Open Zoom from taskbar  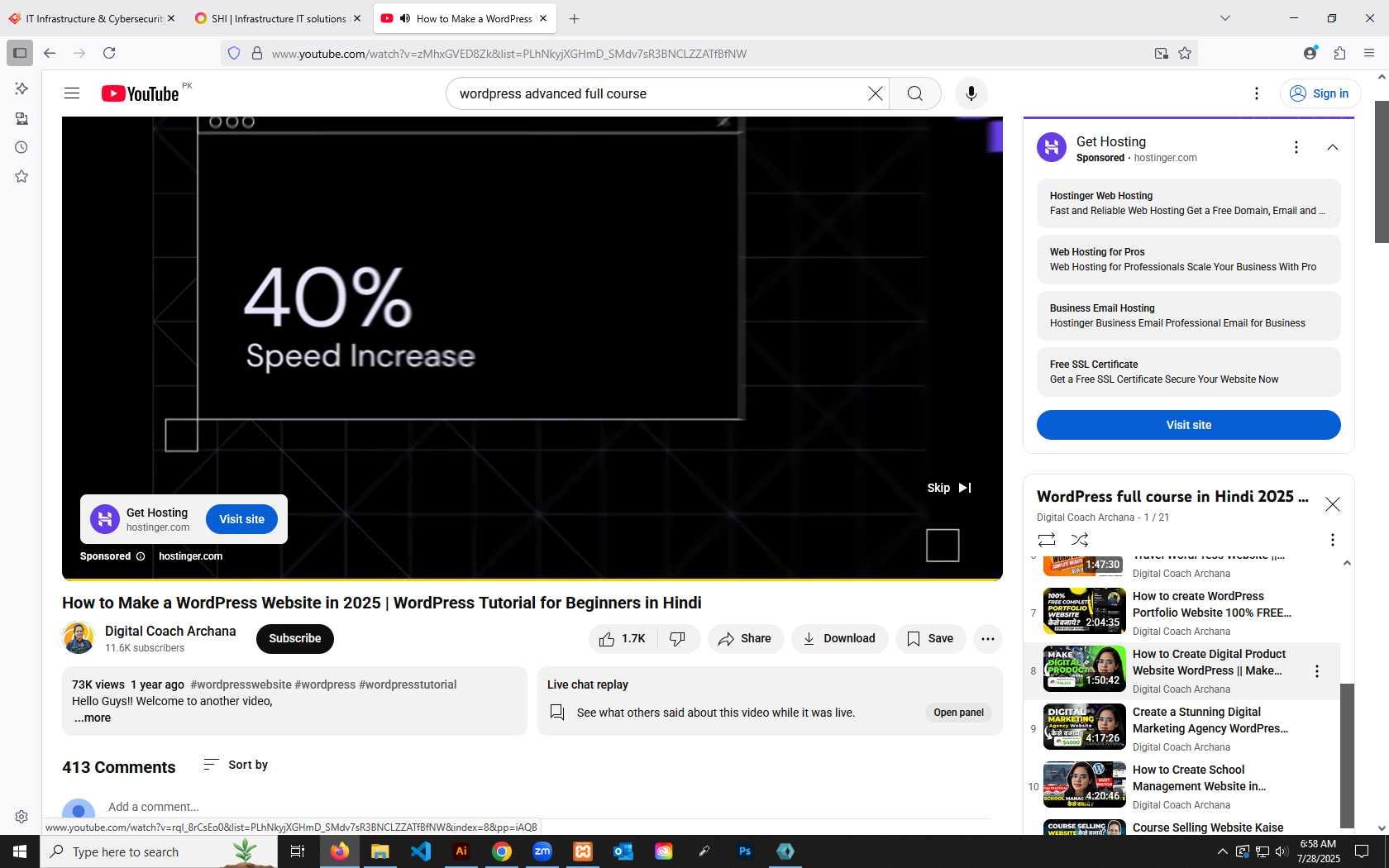tap(542, 851)
